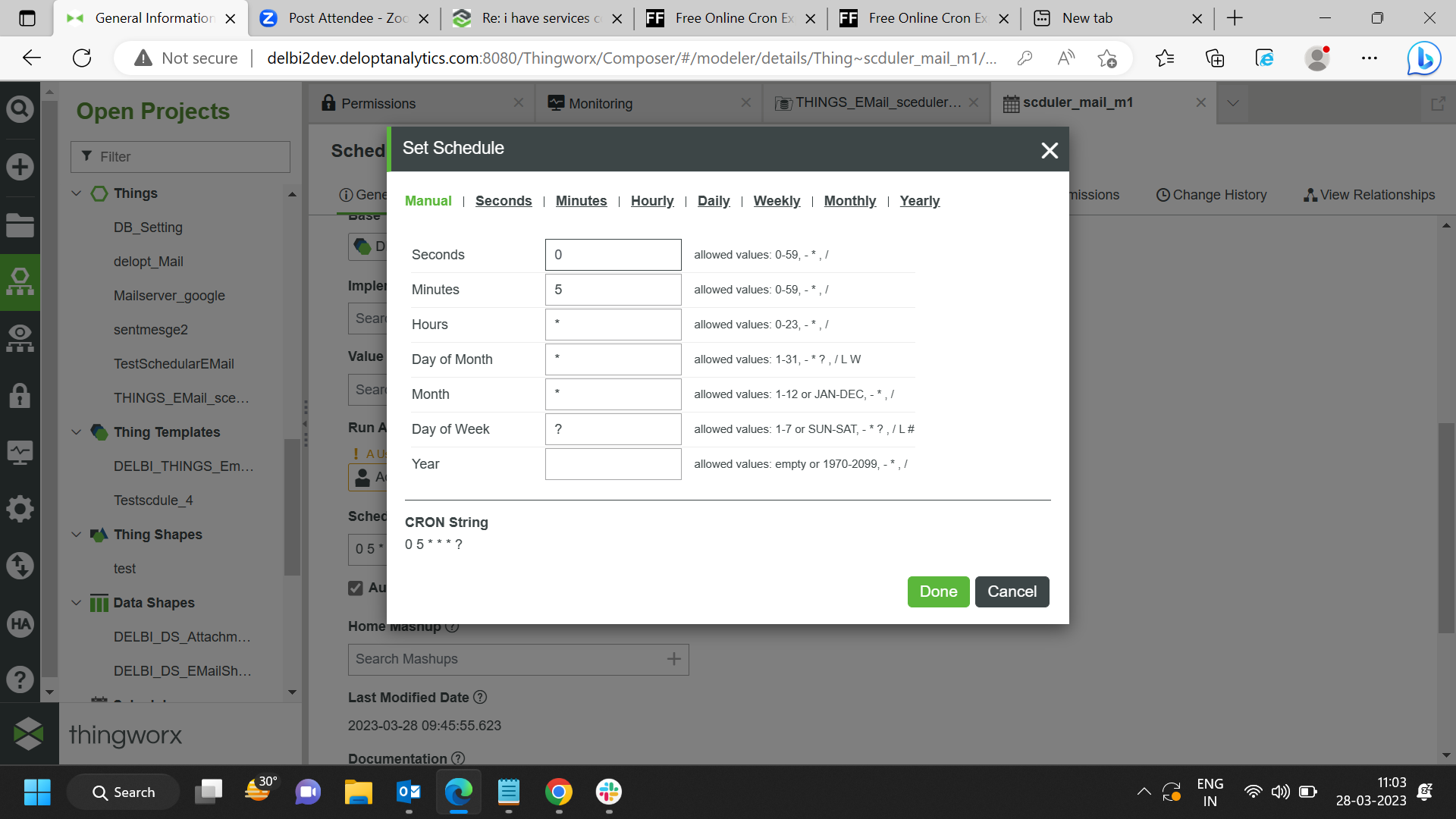Image resolution: width=1456 pixels, height=819 pixels.
Task: Open the Monitoring monitor icon in sidebar
Action: click(20, 452)
